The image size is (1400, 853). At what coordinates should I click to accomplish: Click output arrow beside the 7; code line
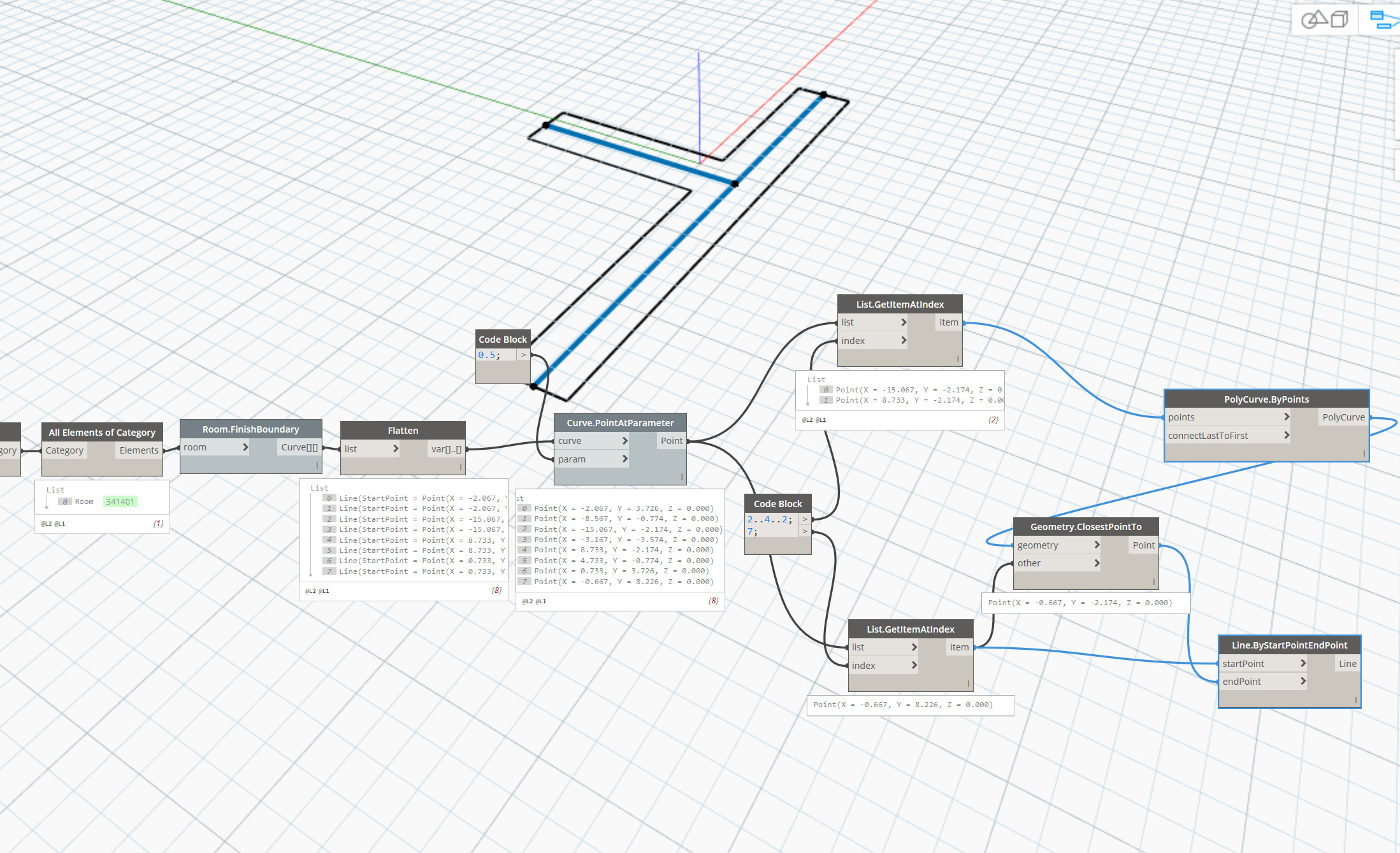(804, 531)
